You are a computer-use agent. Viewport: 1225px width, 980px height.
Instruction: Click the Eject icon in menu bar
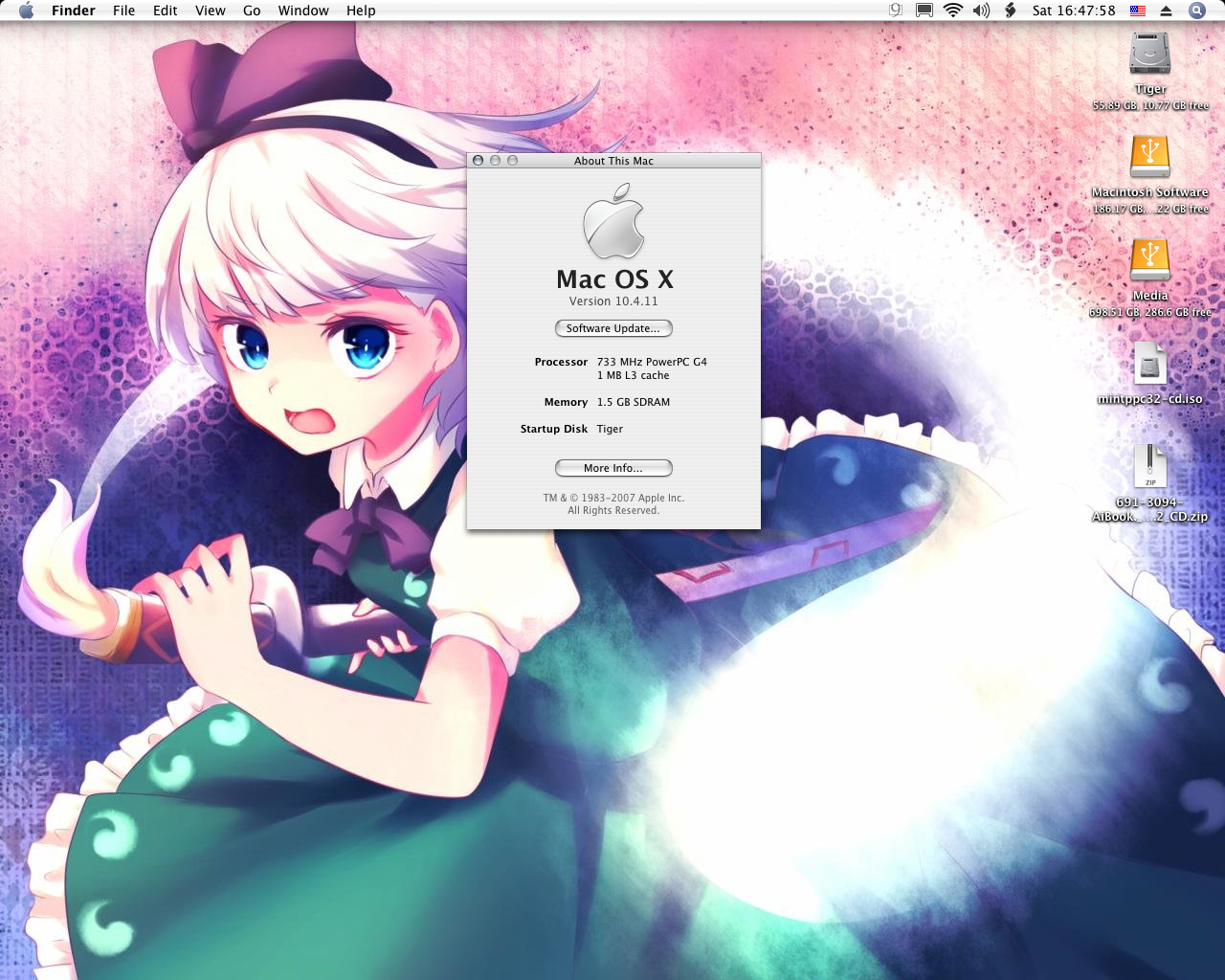(x=1166, y=11)
